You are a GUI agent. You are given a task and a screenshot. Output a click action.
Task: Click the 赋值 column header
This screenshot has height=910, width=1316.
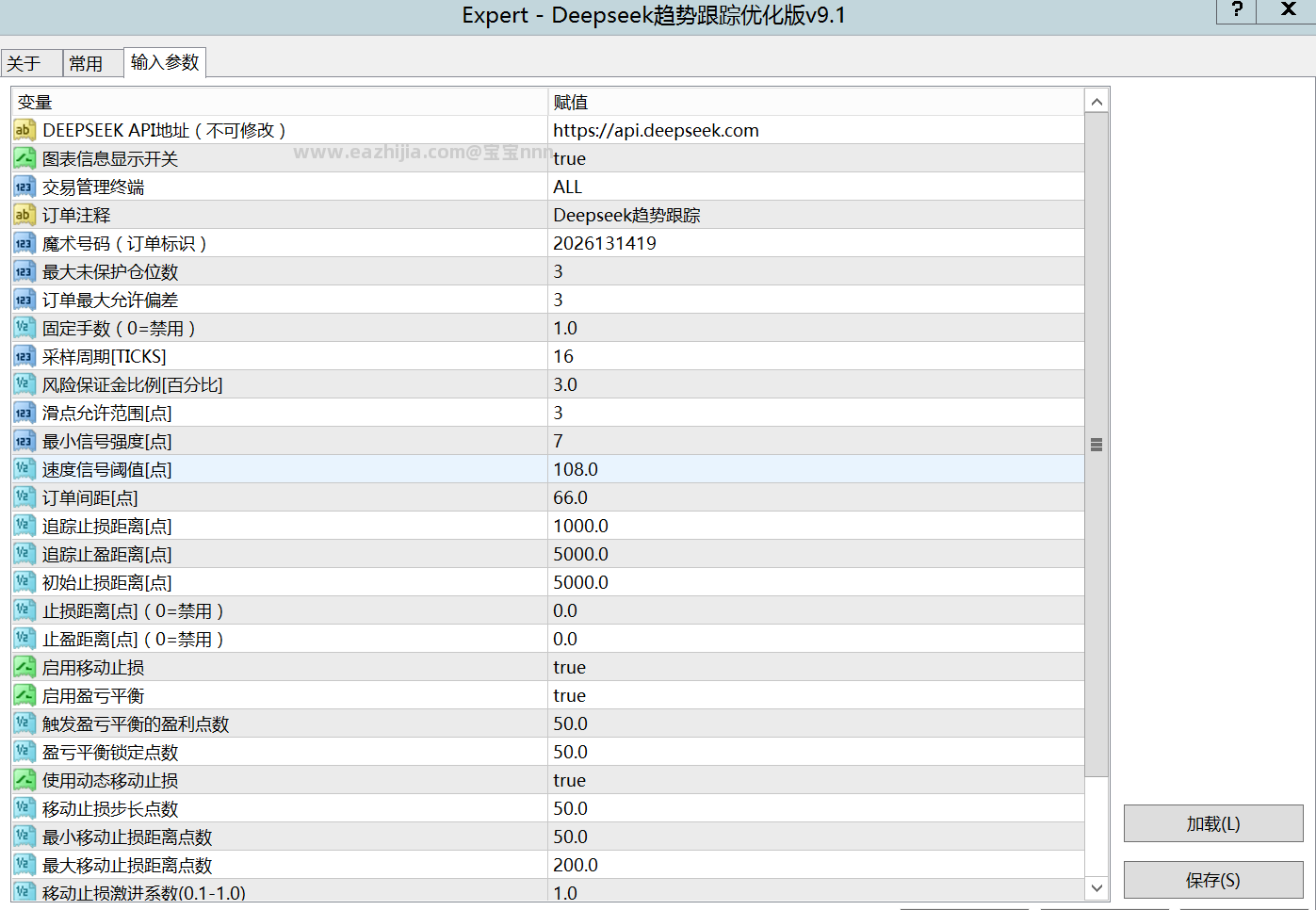(x=816, y=102)
